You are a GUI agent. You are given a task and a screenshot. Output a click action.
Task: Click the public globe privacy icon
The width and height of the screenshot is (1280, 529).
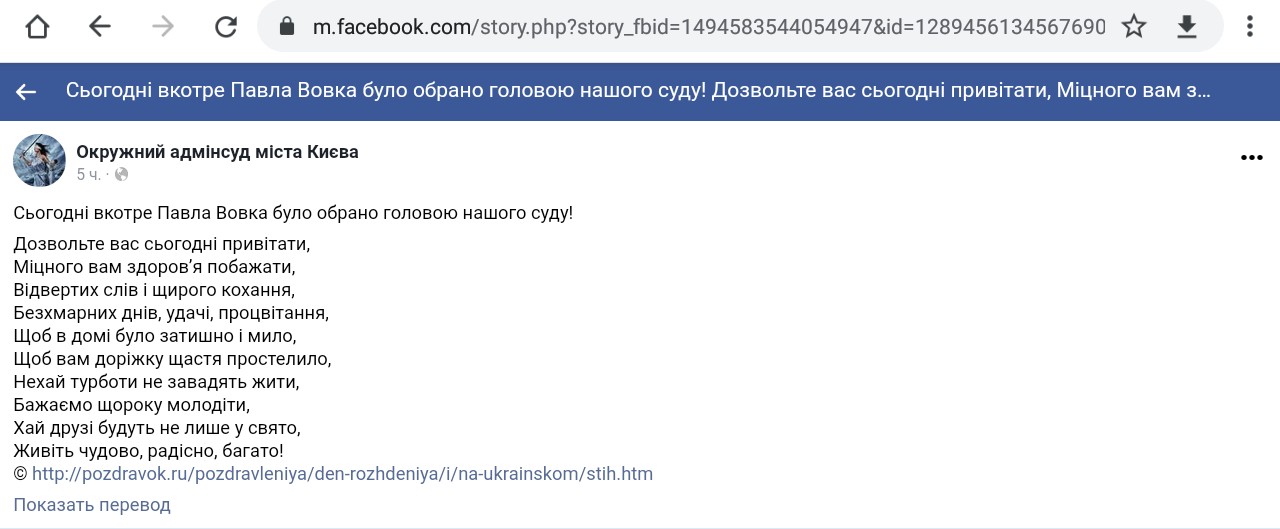coord(122,175)
